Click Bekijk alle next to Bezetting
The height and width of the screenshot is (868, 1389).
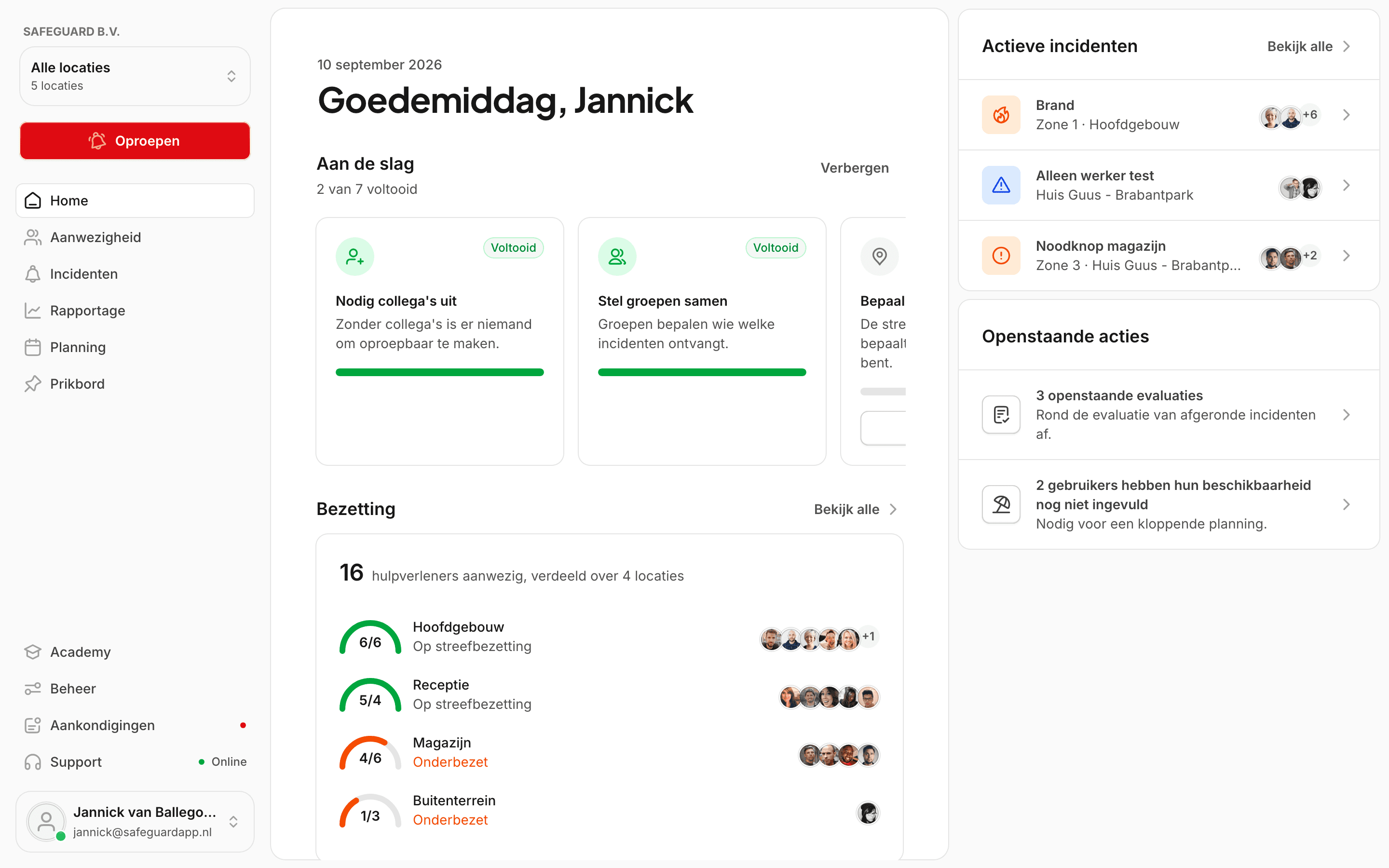(855, 509)
